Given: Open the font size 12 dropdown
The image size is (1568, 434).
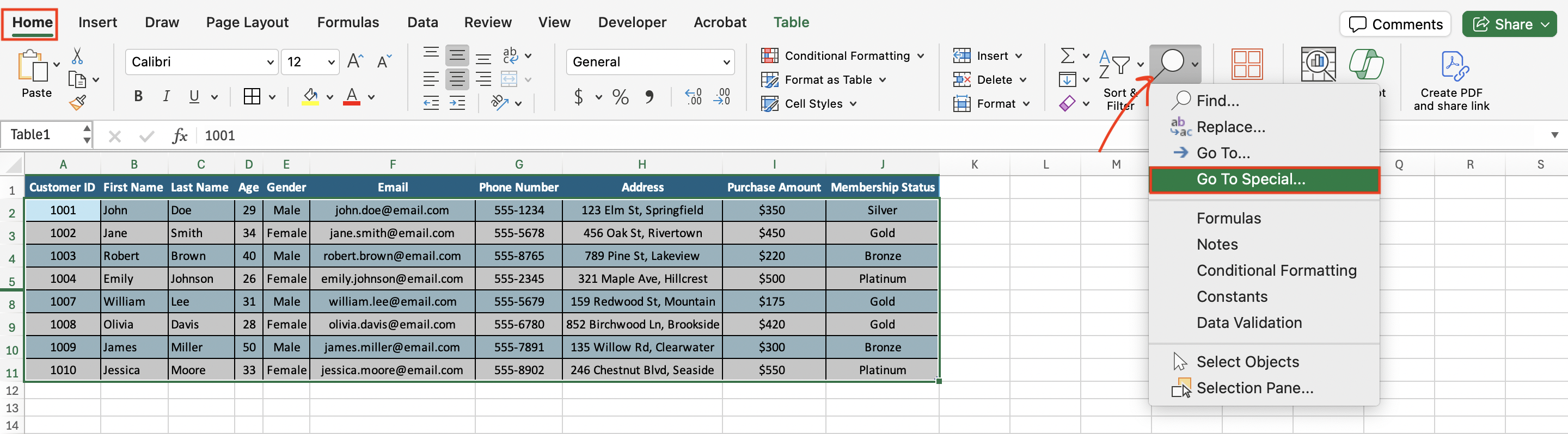Looking at the screenshot, I should pos(331,62).
